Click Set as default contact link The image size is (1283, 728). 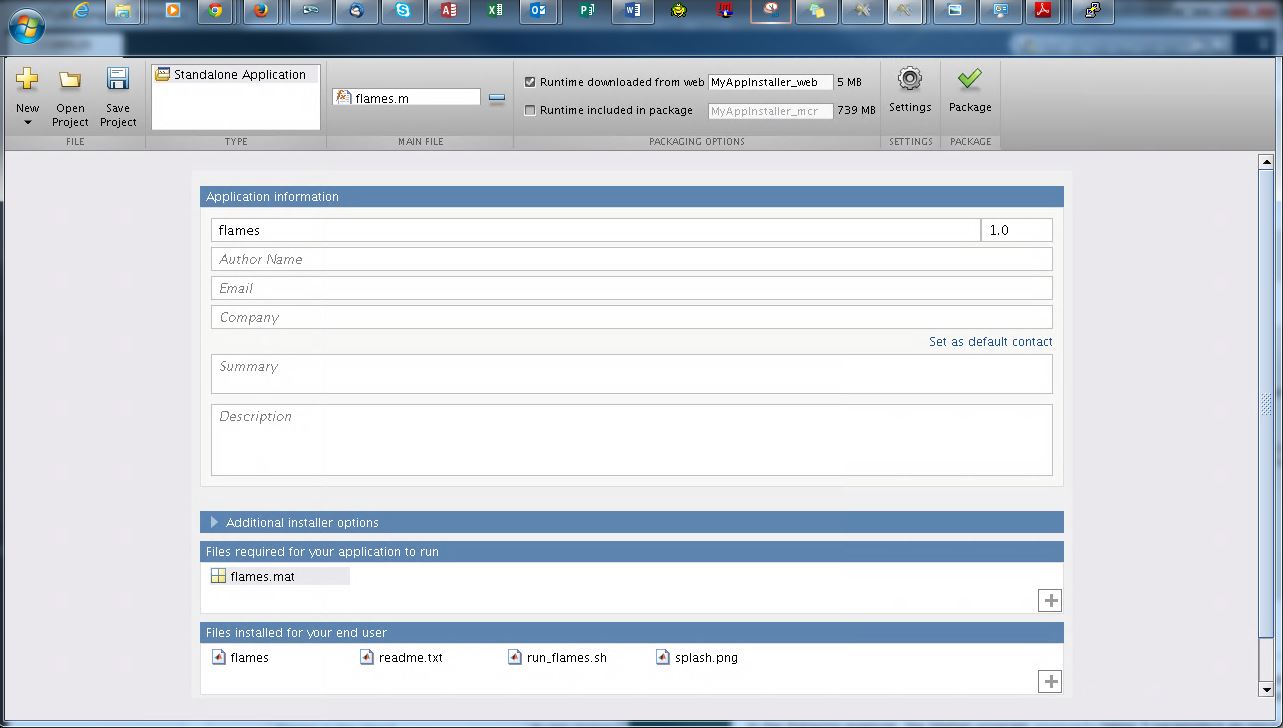point(990,342)
